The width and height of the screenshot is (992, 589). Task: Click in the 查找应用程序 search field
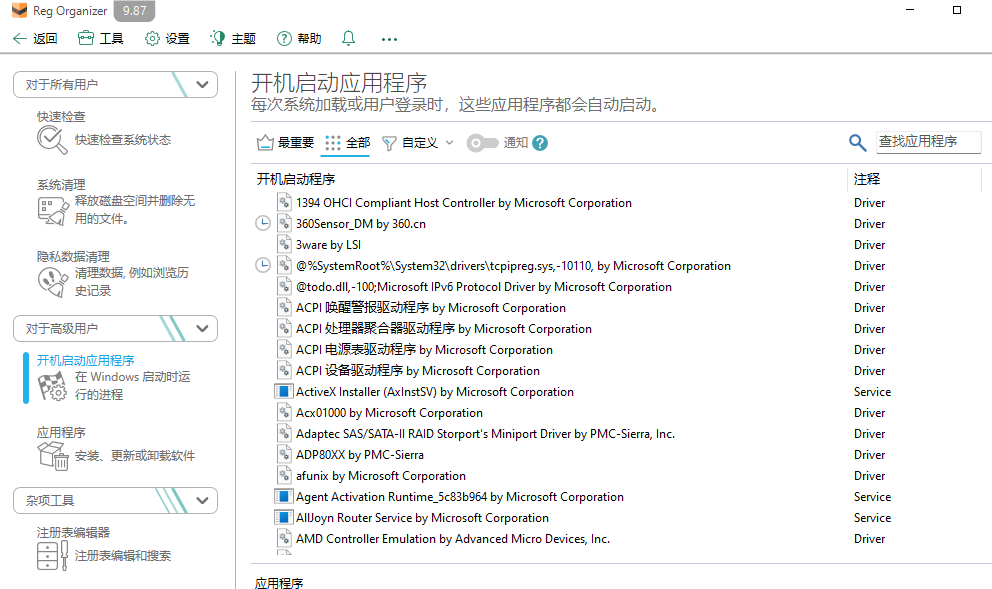tap(928, 142)
